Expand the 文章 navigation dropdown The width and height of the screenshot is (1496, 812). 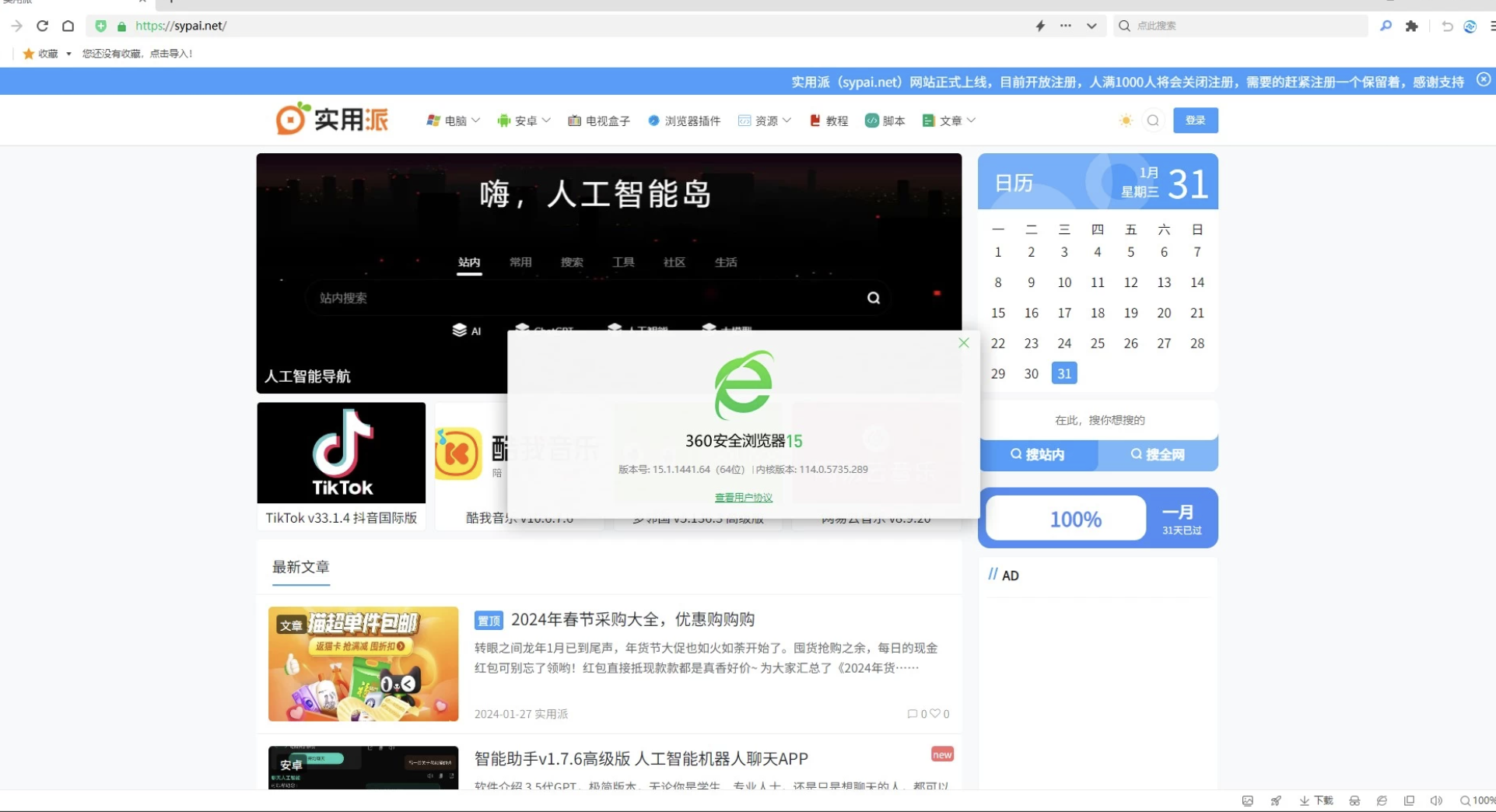coord(949,121)
